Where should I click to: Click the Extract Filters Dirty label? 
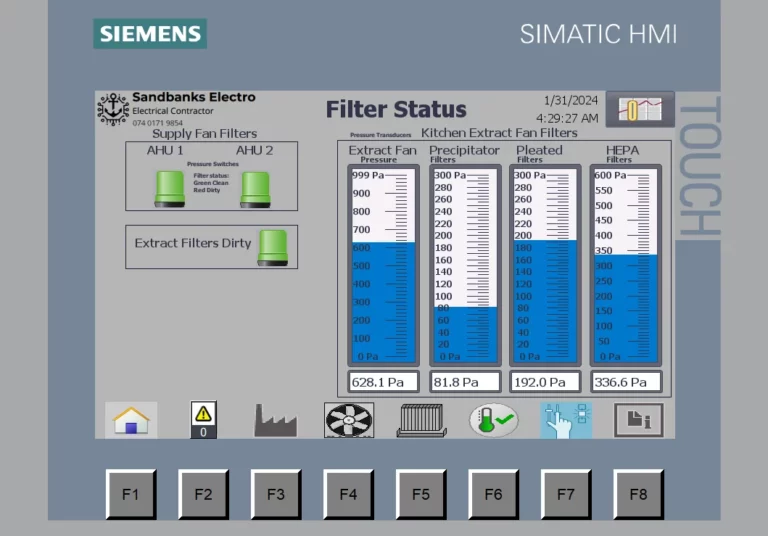pyautogui.click(x=192, y=243)
